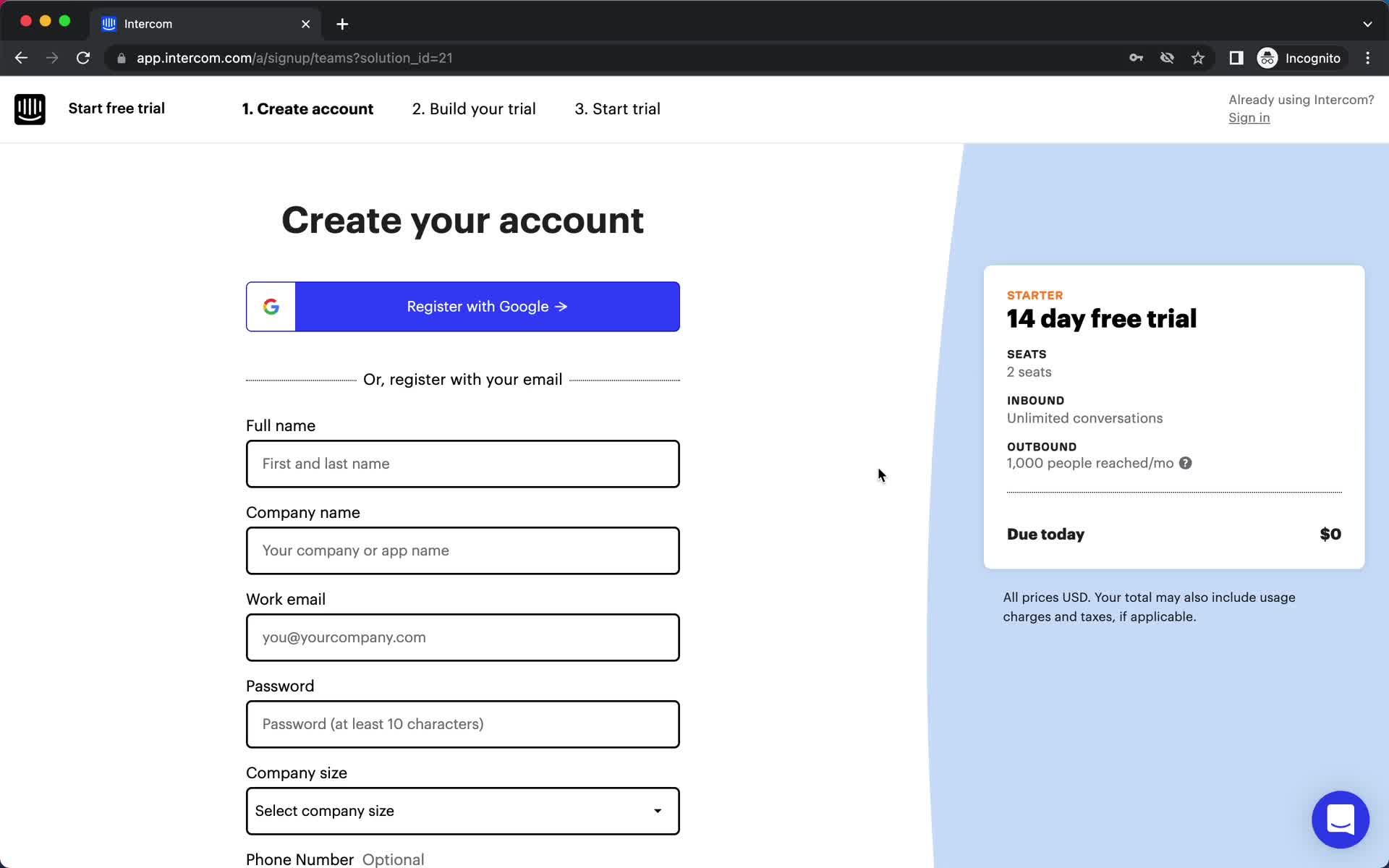The height and width of the screenshot is (868, 1389).
Task: Click the Intercom logo in the header
Action: pyautogui.click(x=30, y=109)
